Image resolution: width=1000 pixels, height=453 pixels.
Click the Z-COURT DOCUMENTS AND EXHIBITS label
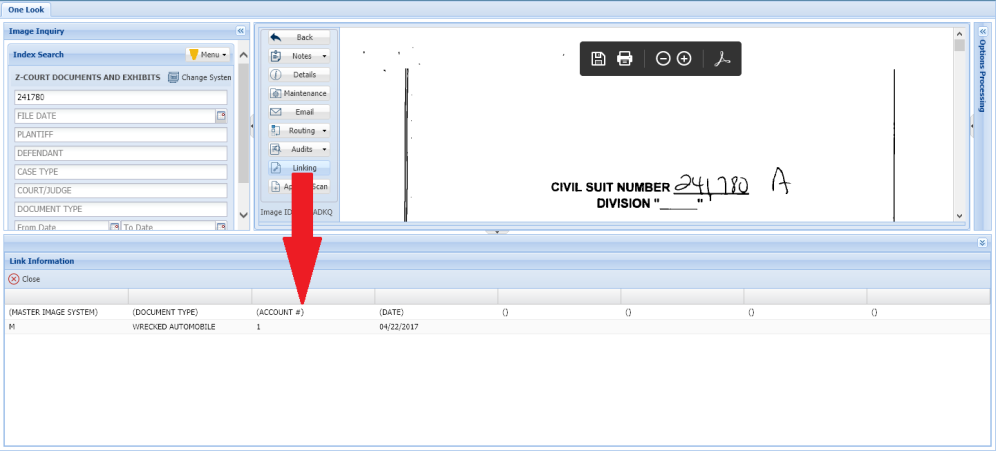click(87, 77)
